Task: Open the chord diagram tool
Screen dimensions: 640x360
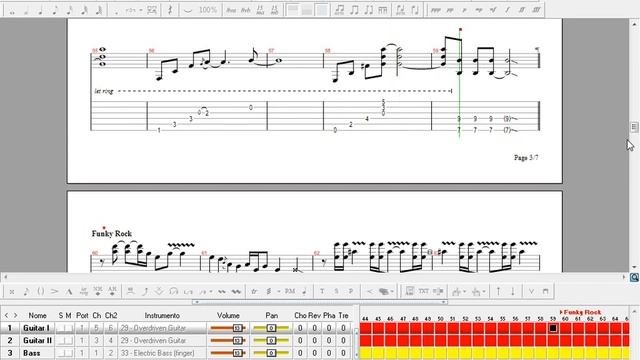Action: tap(409, 291)
